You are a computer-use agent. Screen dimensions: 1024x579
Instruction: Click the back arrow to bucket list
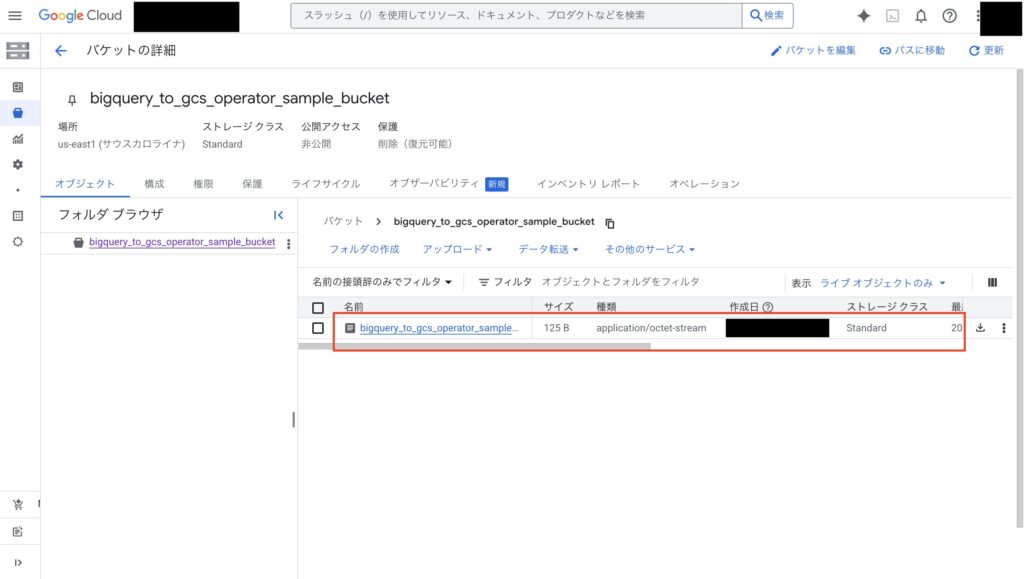pyautogui.click(x=61, y=50)
